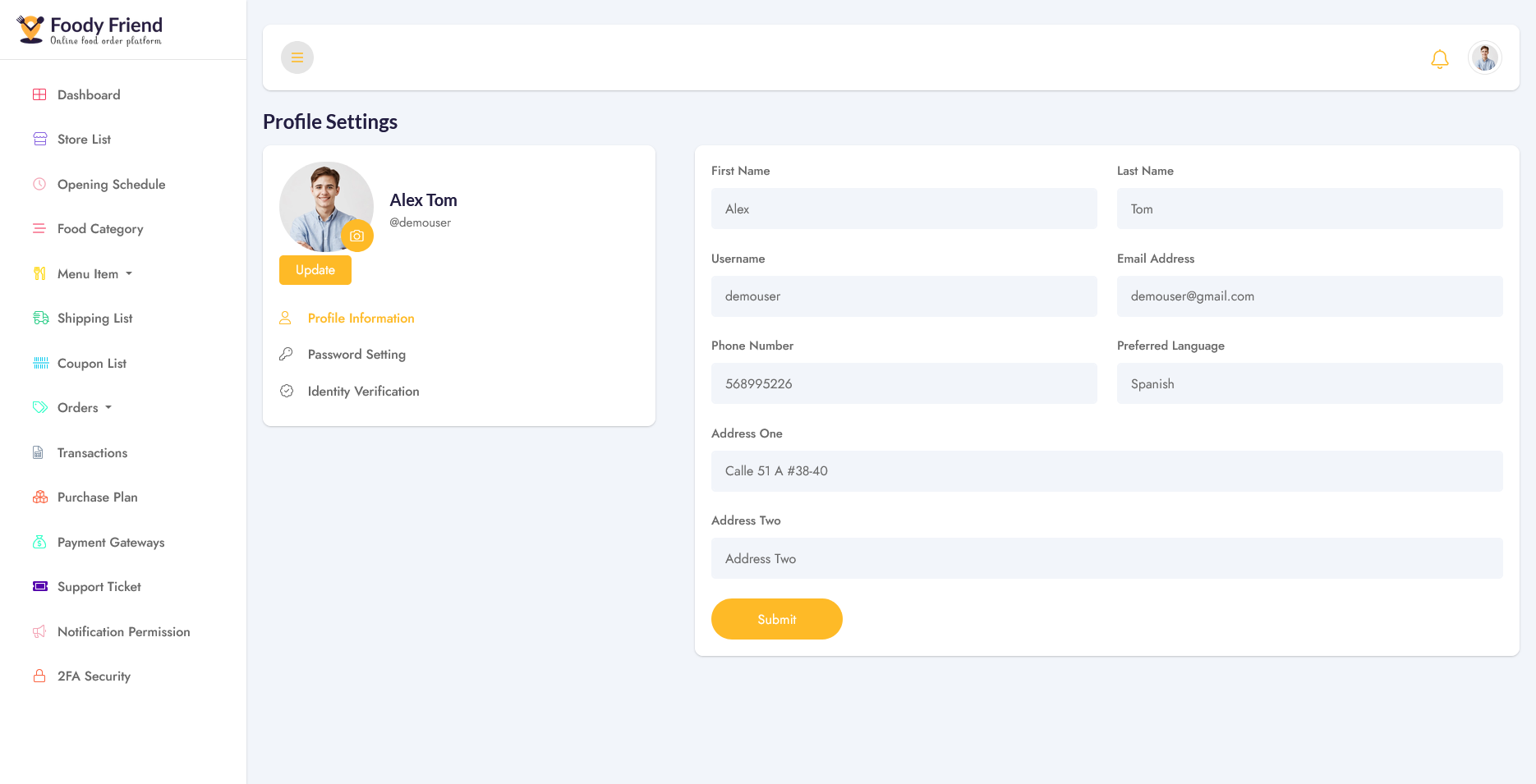1536x784 pixels.
Task: Click the 2FA Security lock icon
Action: (39, 676)
